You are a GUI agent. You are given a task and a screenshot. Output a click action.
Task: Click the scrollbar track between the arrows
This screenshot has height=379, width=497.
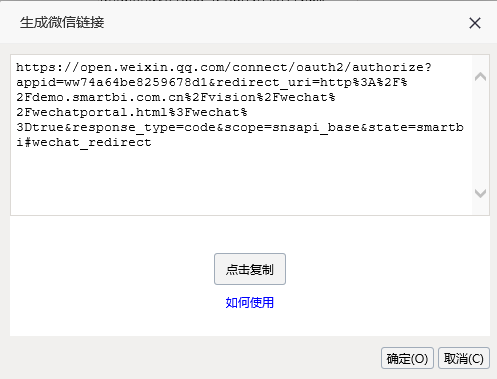point(480,135)
